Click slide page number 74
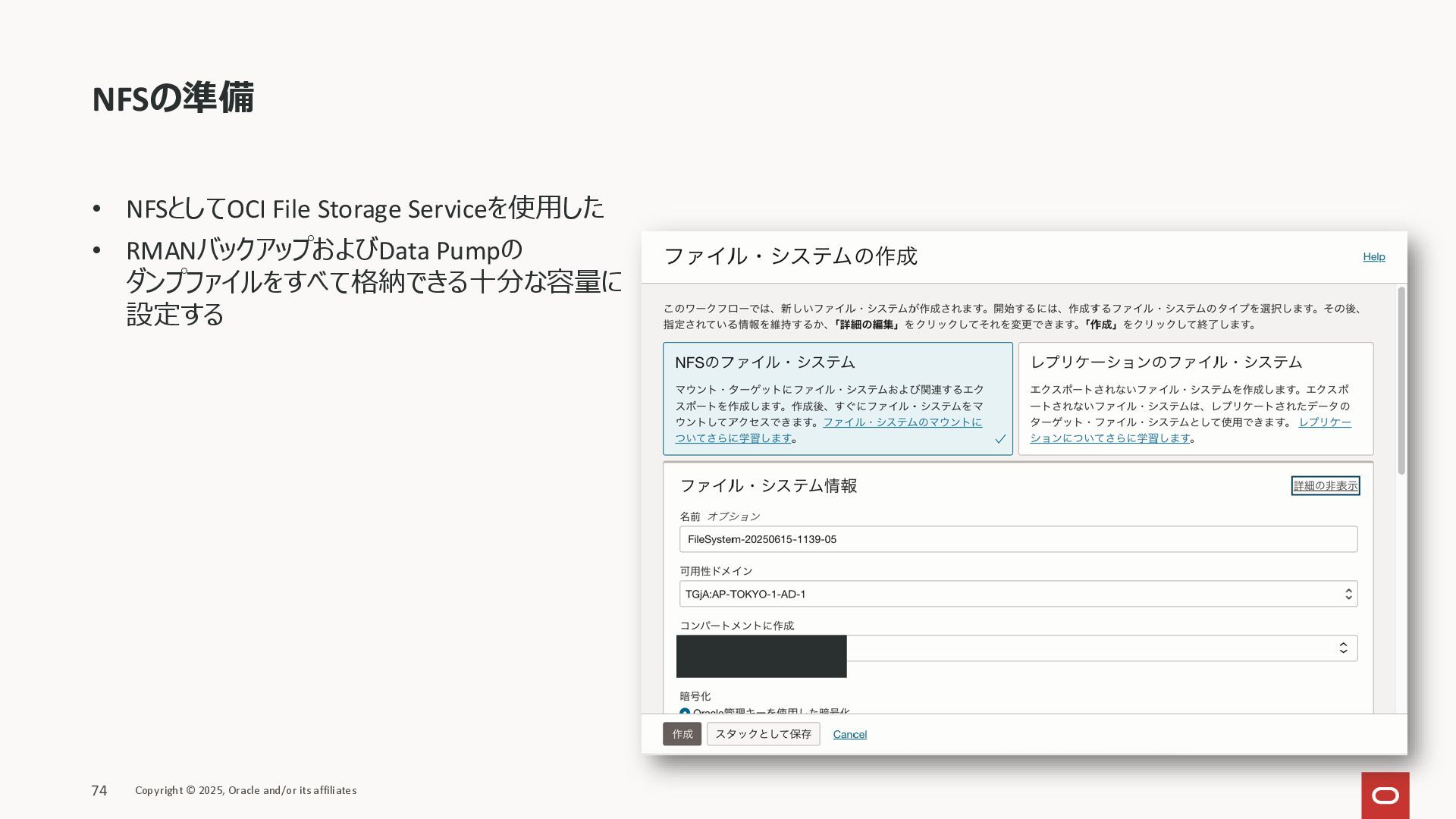 [x=99, y=791]
